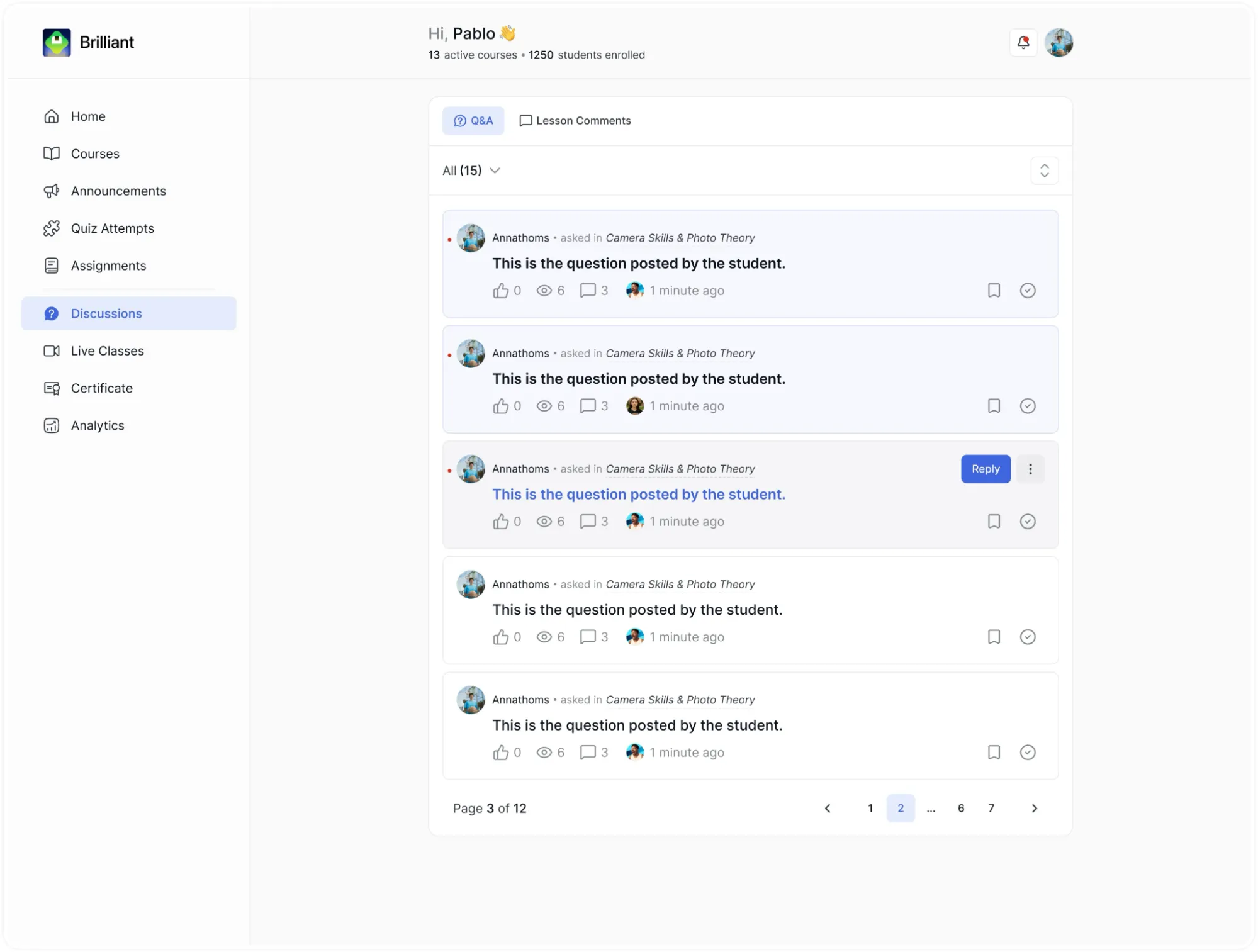The image size is (1258, 952).
Task: Jump to page 7 in pagination
Action: 991,808
